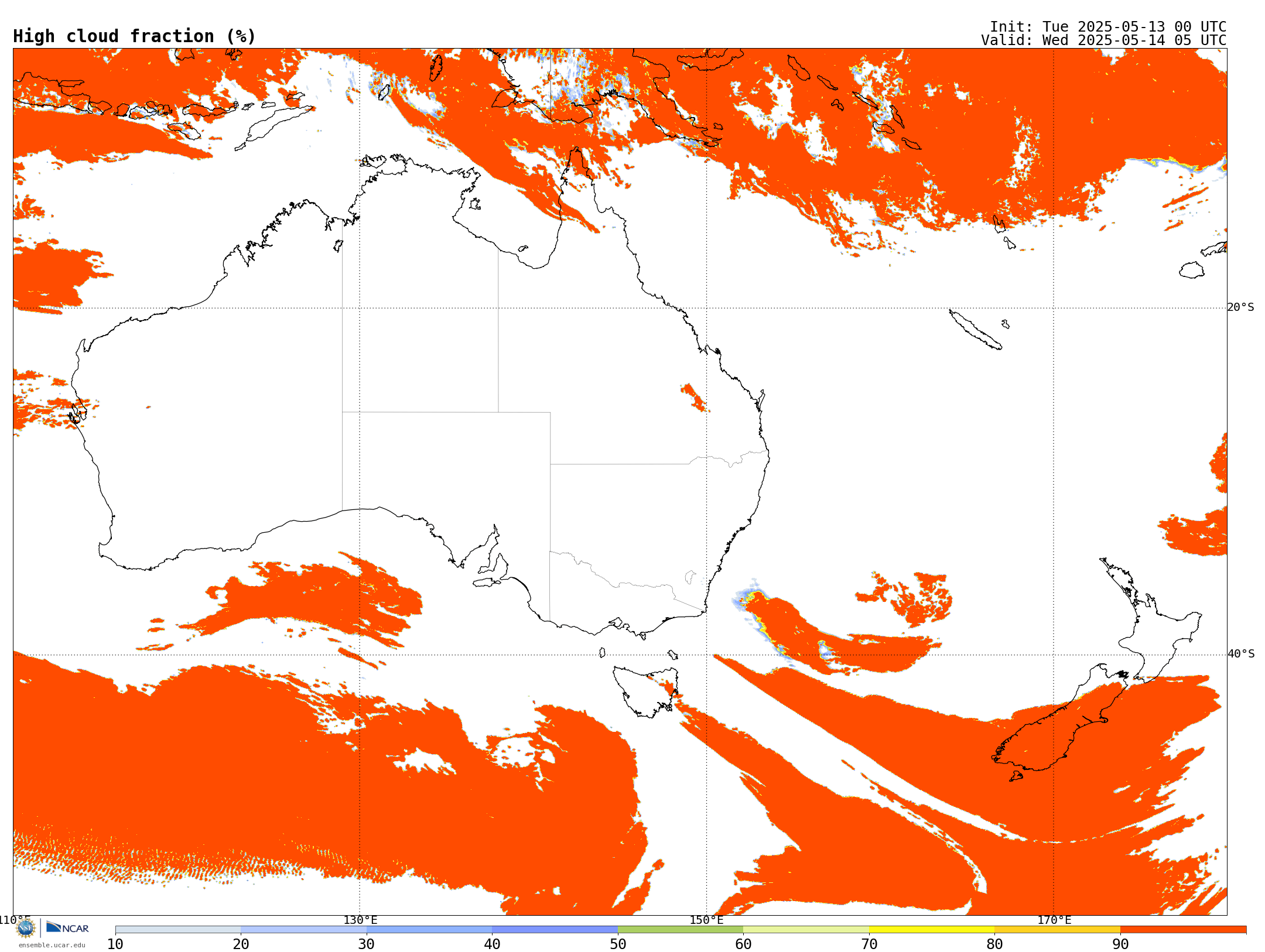Viewport: 1265px width, 952px height.
Task: Click the colorbar tick label 60
Action: pos(743,944)
